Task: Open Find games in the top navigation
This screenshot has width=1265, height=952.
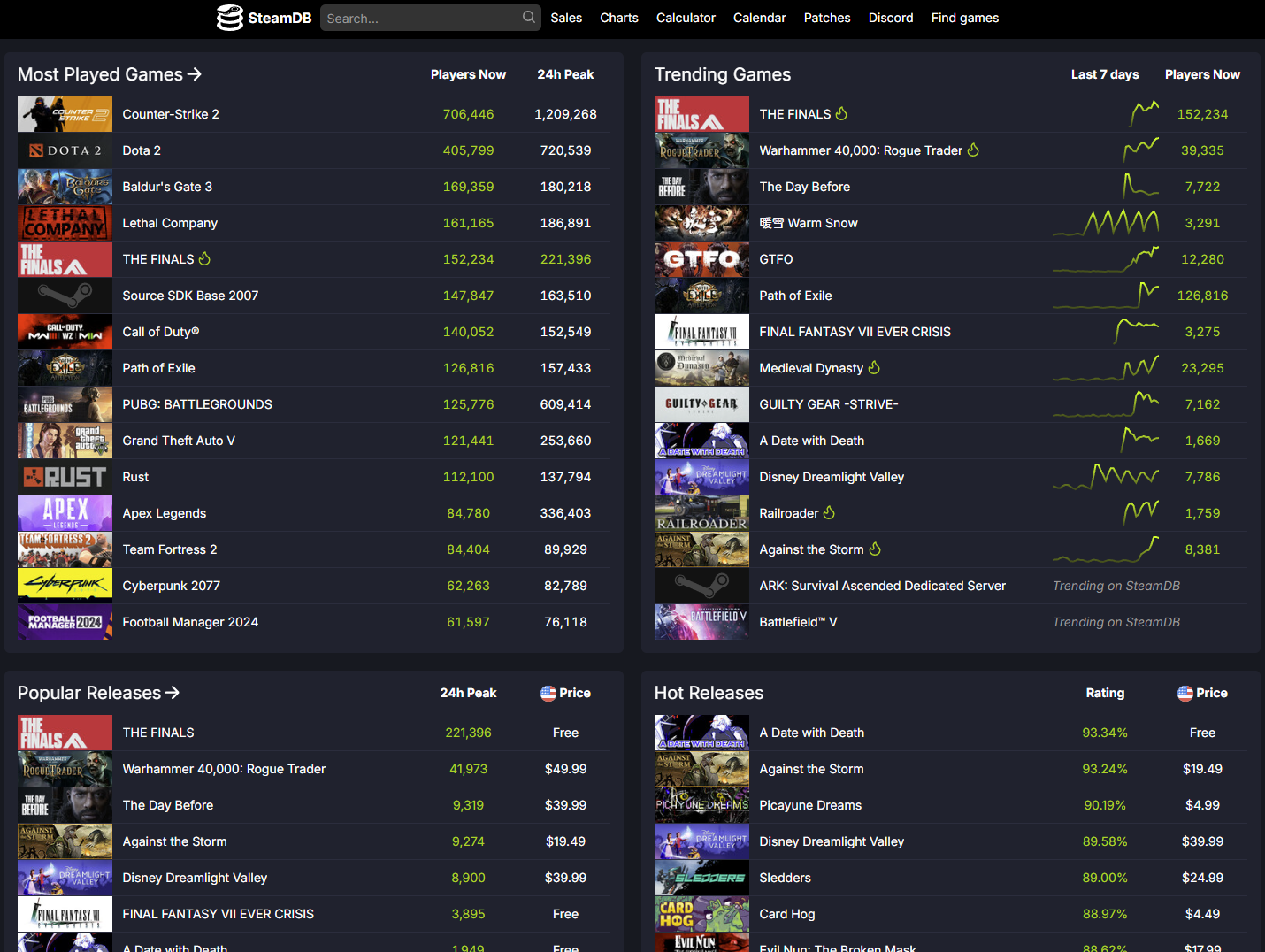Action: tap(965, 18)
